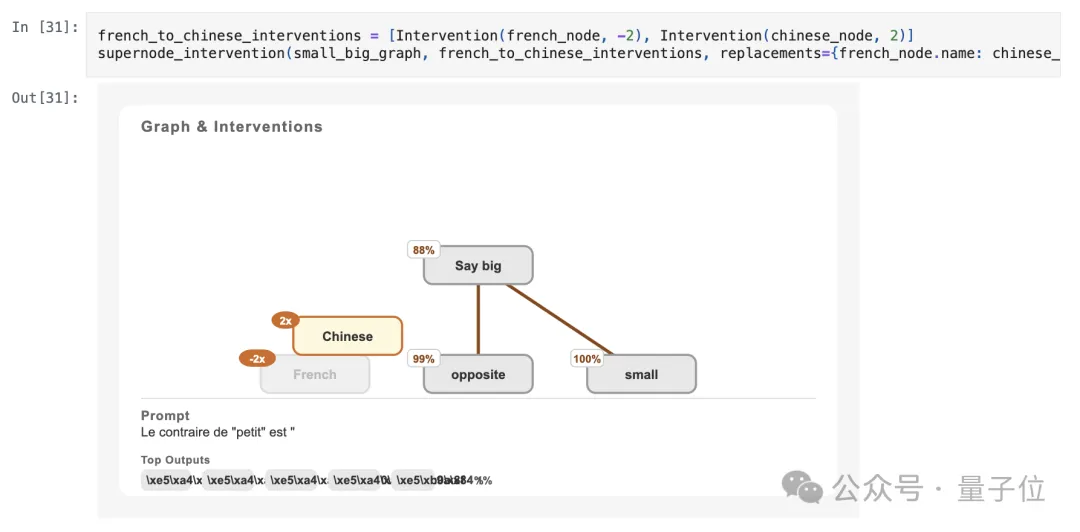Click the 2x badge on Chinese node
This screenshot has width=1080, height=532.
point(285,321)
